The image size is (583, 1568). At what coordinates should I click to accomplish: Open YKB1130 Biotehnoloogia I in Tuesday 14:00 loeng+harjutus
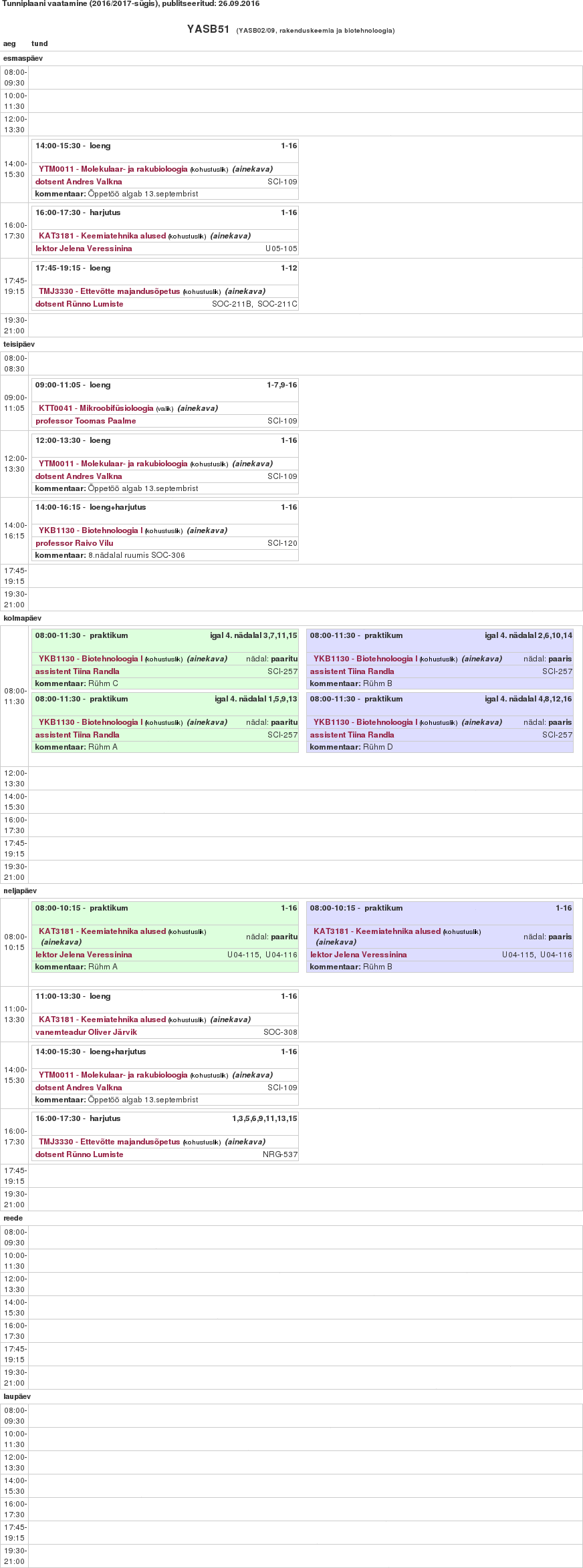[90, 530]
